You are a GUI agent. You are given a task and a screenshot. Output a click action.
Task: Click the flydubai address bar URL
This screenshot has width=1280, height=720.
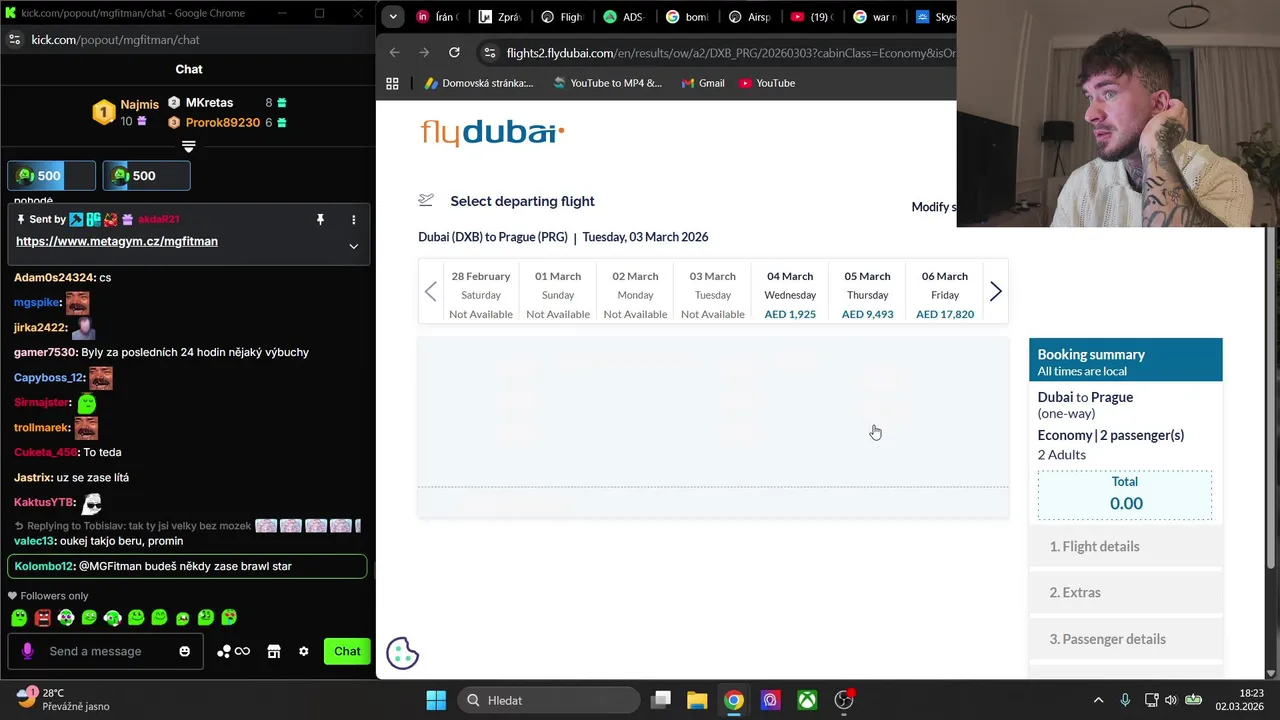pyautogui.click(x=730, y=53)
